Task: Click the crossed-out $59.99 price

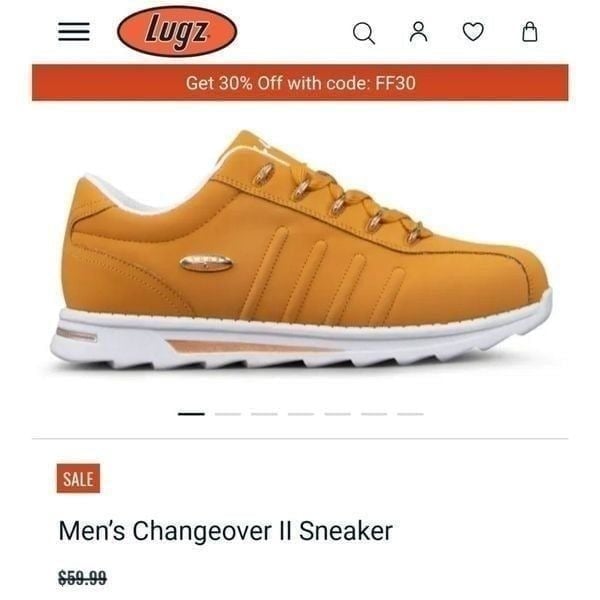Action: pos(82,577)
